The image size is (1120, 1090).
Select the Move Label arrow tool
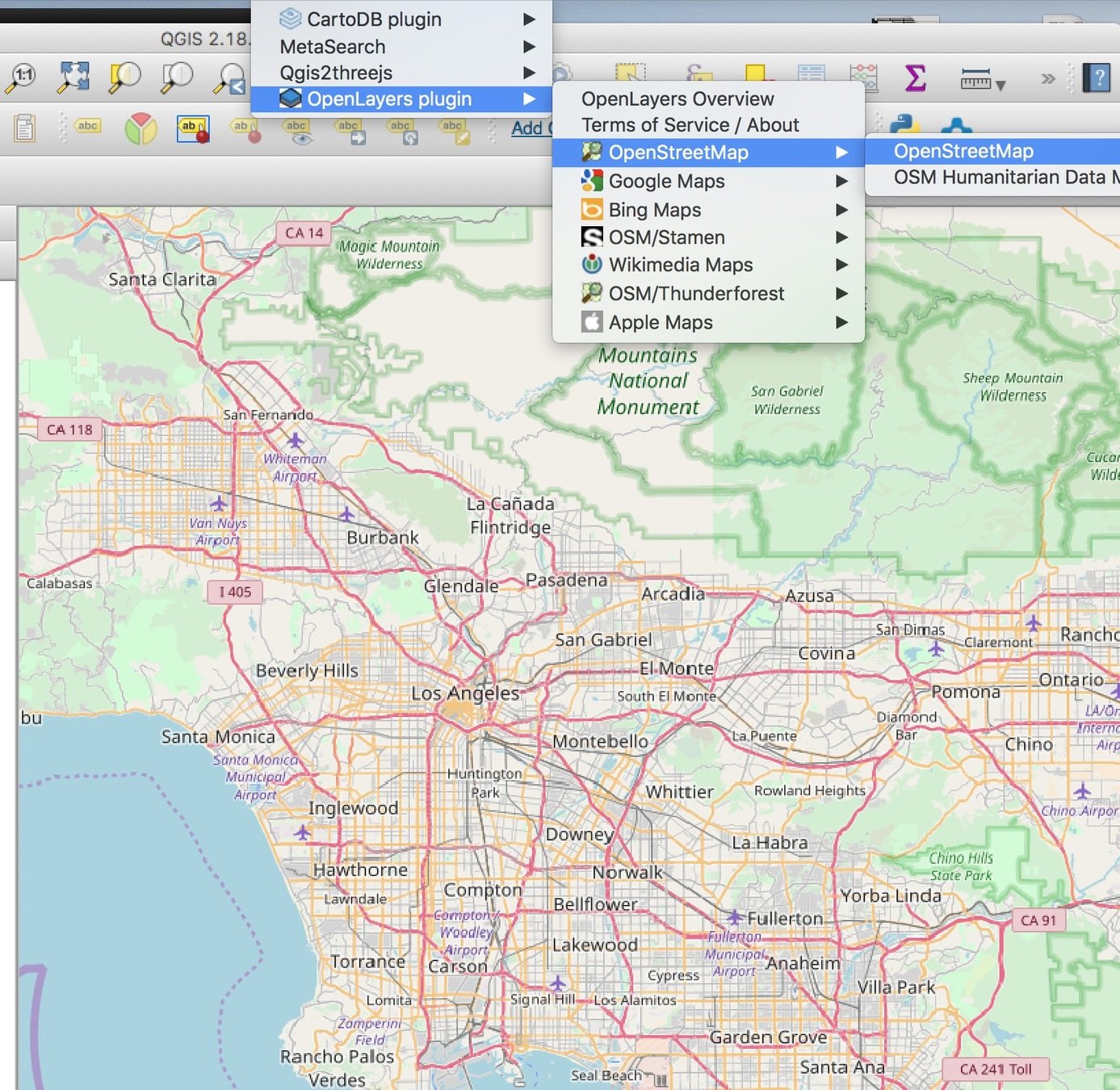[350, 131]
